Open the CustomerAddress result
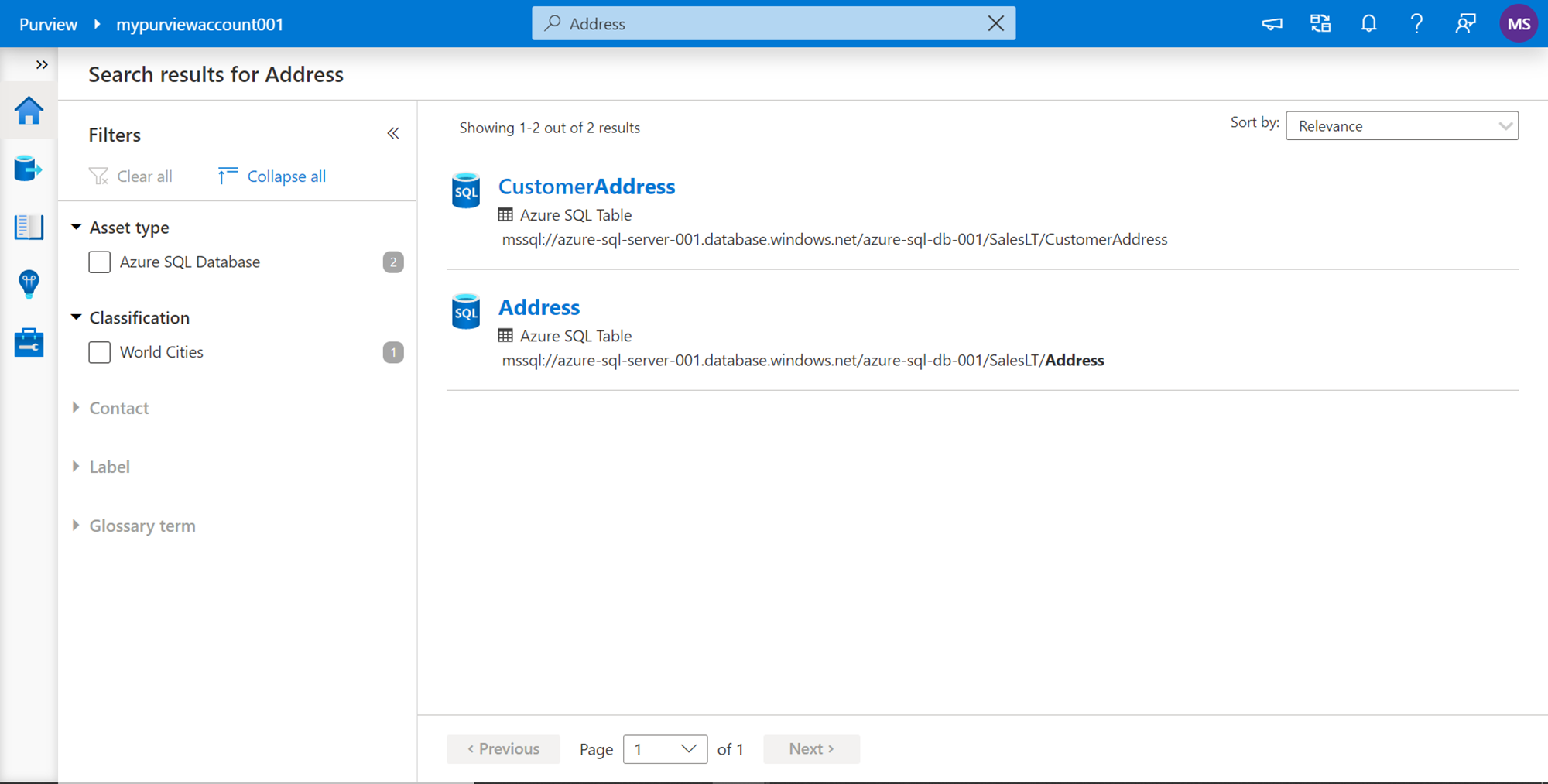 [587, 187]
